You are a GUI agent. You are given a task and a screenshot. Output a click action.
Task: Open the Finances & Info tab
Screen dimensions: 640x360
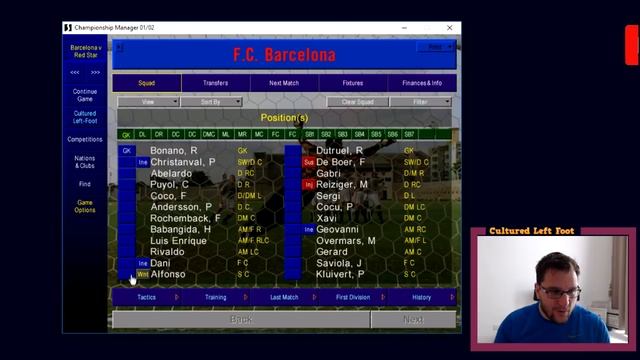422,83
